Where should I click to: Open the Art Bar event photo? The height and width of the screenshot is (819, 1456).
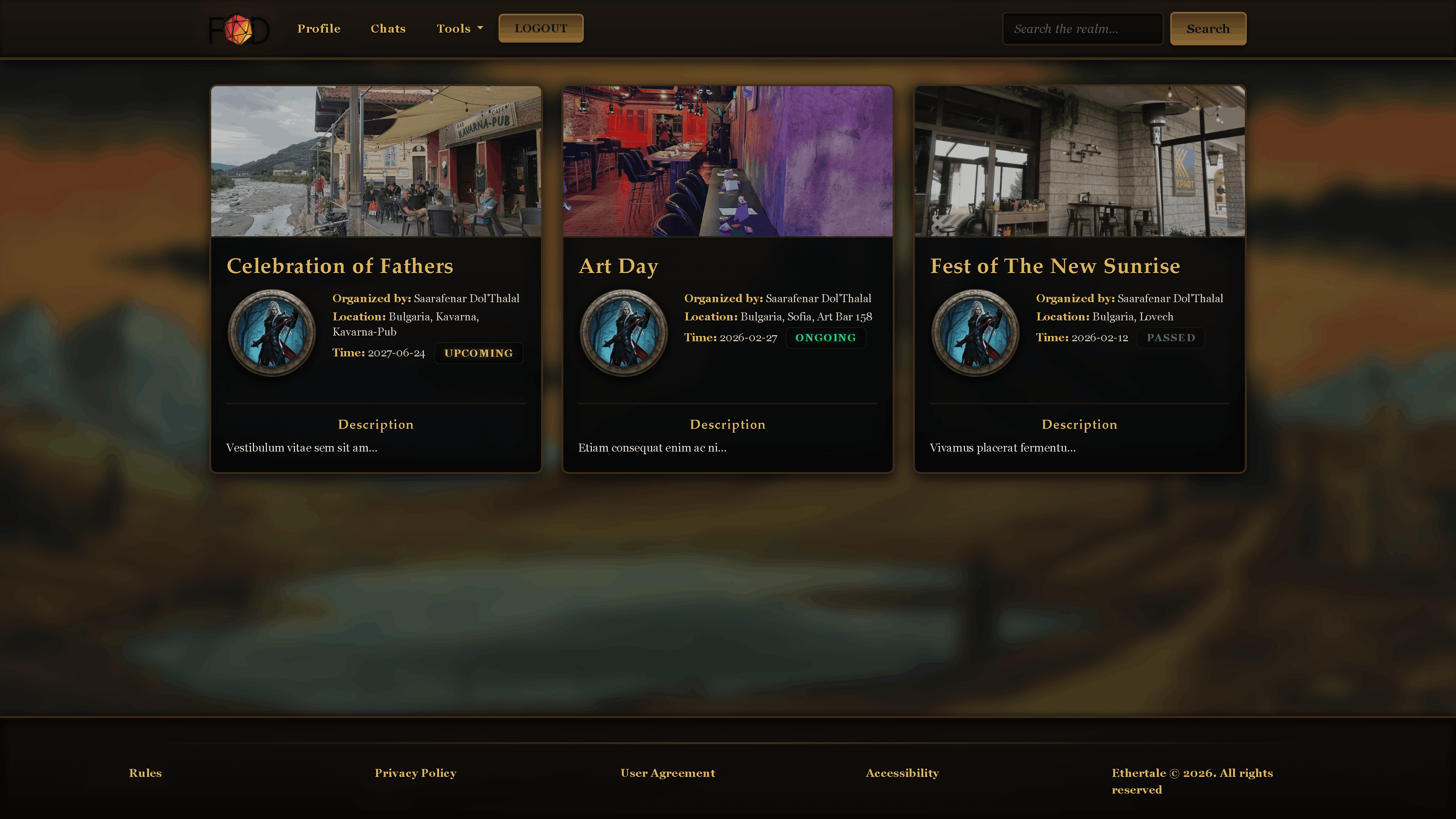click(x=728, y=162)
